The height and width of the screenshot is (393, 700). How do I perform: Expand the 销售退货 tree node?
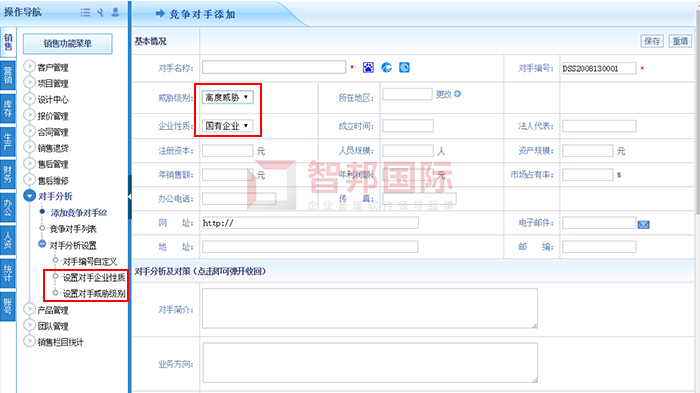[x=29, y=147]
